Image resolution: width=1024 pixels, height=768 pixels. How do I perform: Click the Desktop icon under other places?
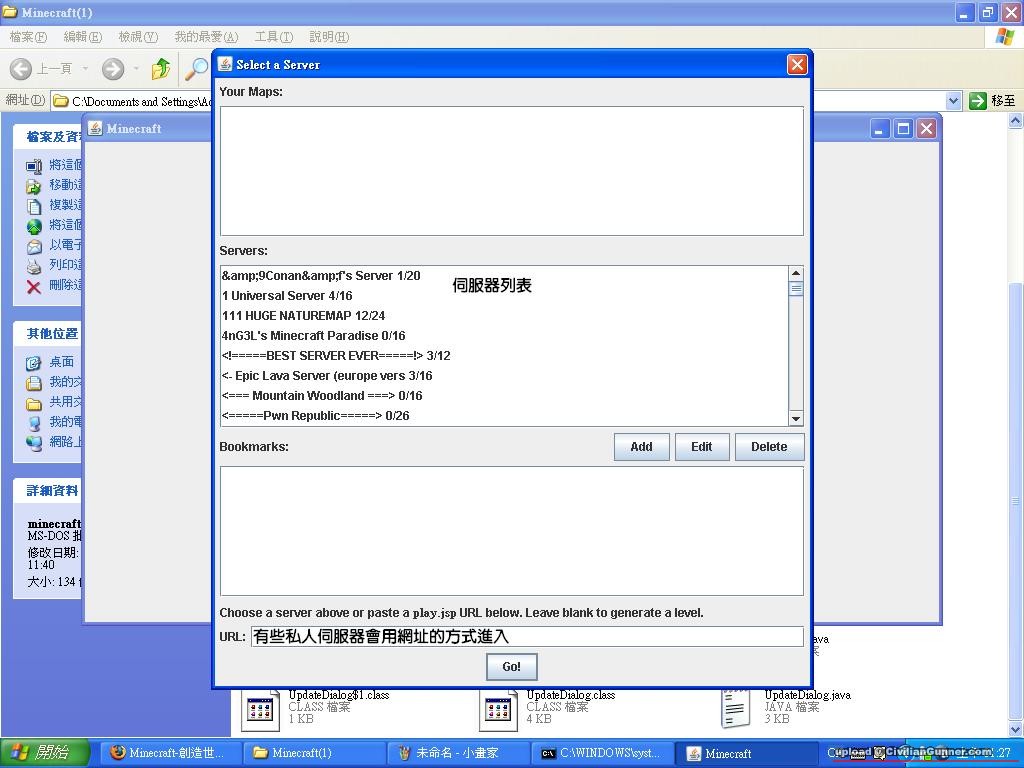click(x=34, y=362)
